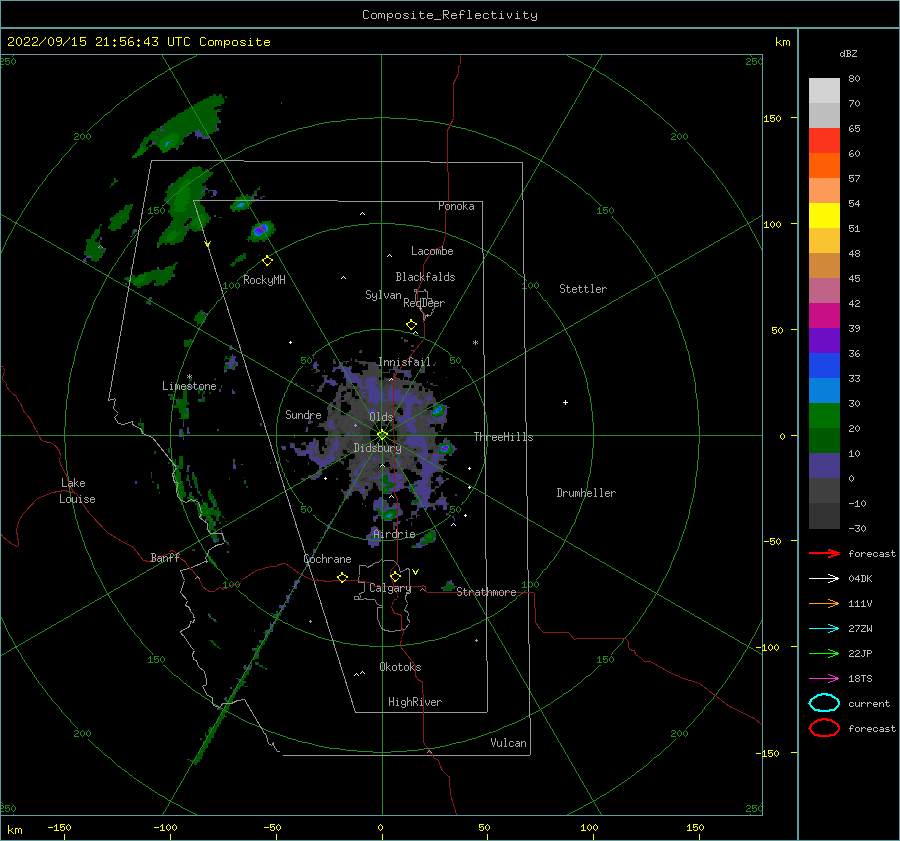Click the Stettler label
Viewport: 900px width, 841px height.
[583, 289]
